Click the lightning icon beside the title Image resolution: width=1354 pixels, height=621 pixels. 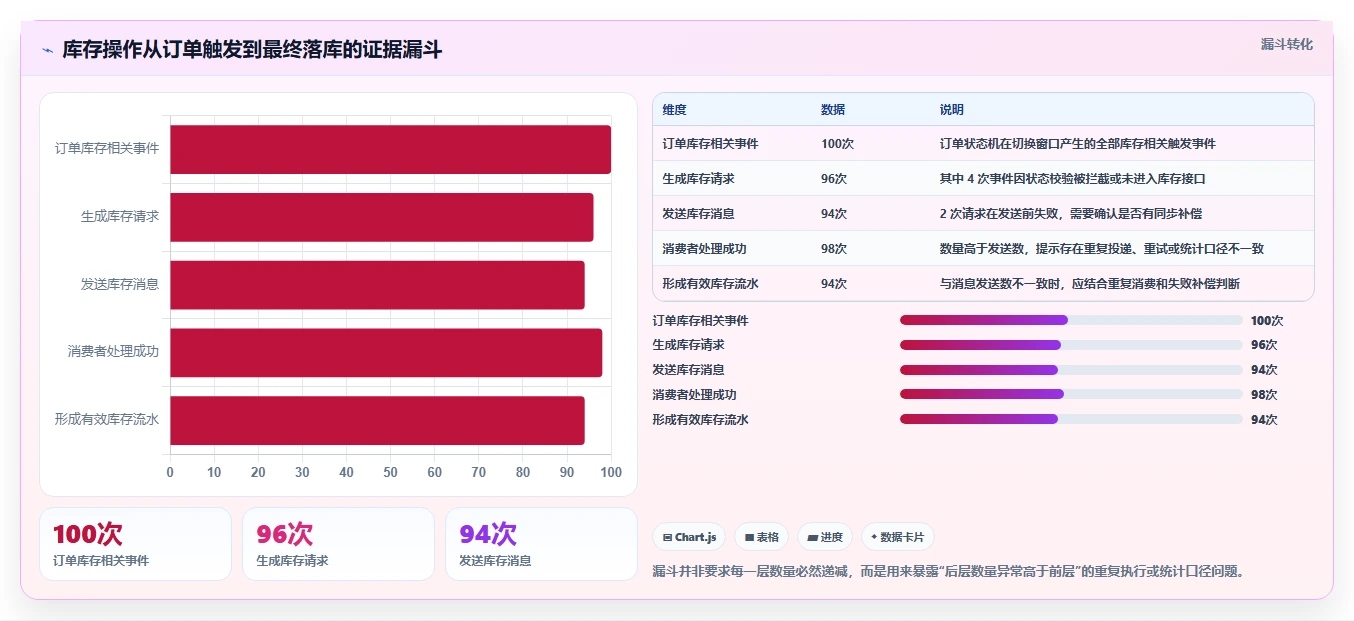47,50
